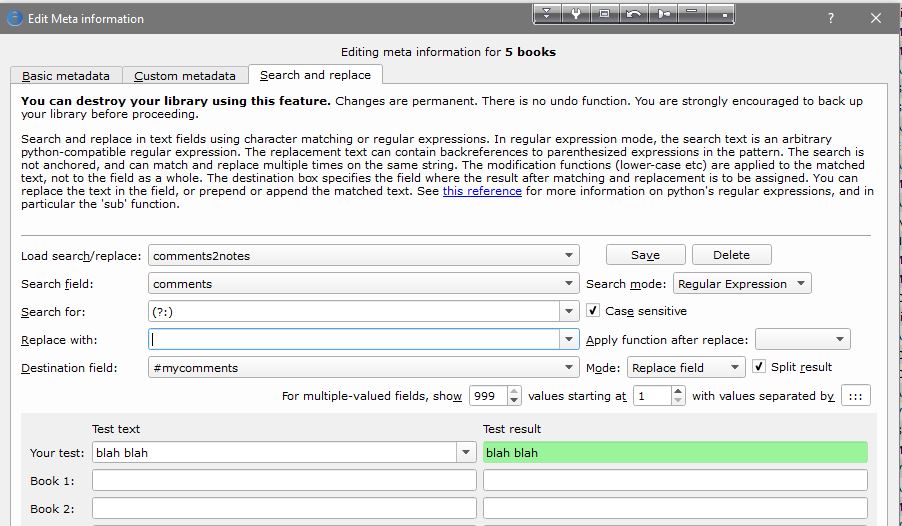Open the Load search/replace dropdown

364,256
